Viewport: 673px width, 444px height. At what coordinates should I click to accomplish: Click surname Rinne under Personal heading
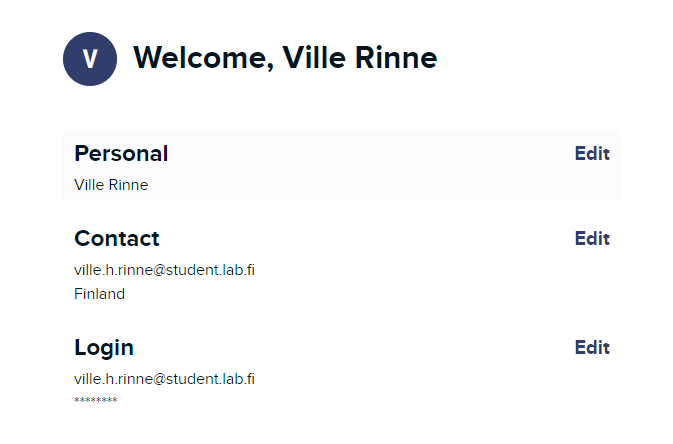[129, 185]
